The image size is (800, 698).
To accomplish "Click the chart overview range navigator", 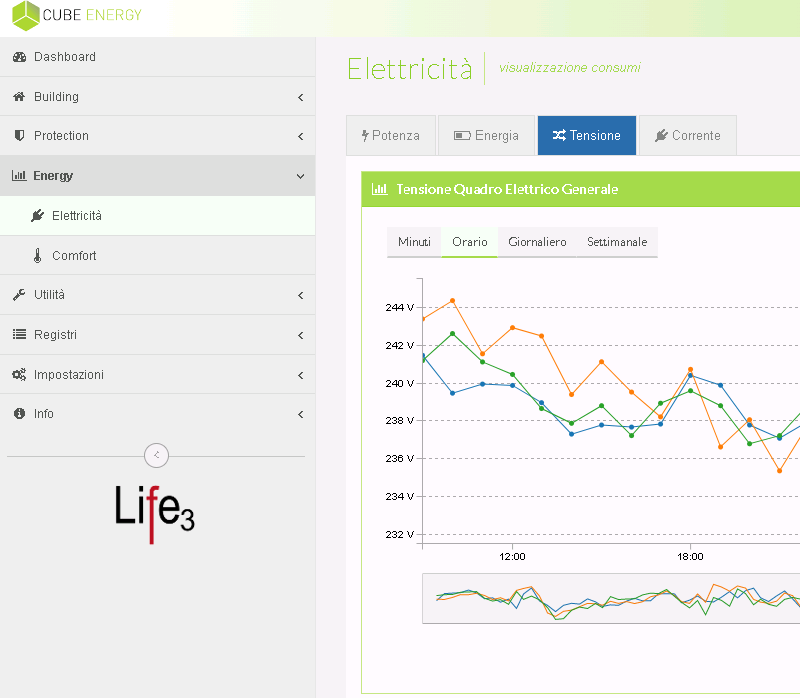I will coord(610,598).
